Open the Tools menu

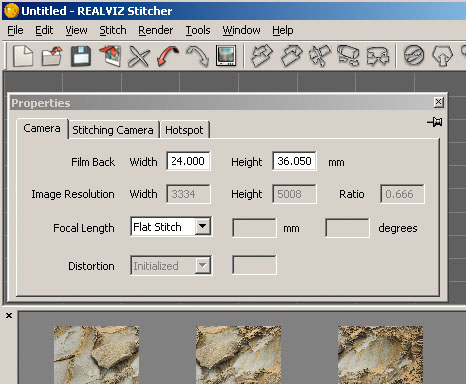(198, 30)
